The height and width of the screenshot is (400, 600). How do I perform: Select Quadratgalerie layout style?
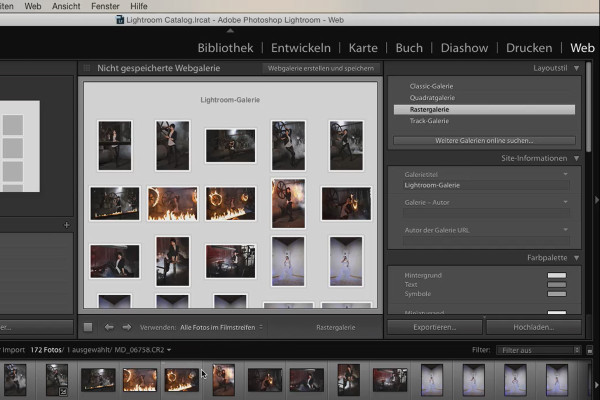[x=432, y=98]
